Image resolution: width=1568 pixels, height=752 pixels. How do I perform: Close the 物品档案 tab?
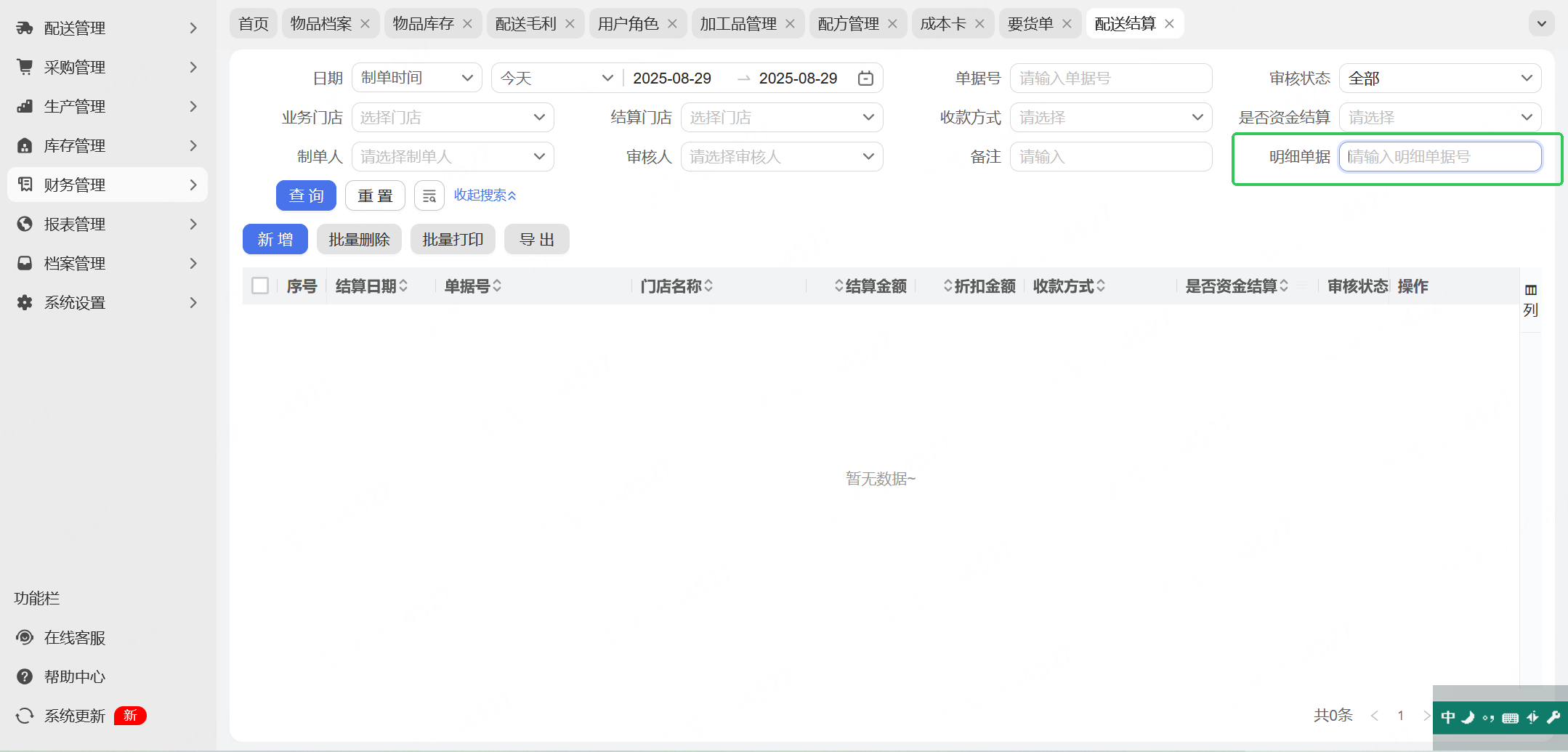click(365, 24)
